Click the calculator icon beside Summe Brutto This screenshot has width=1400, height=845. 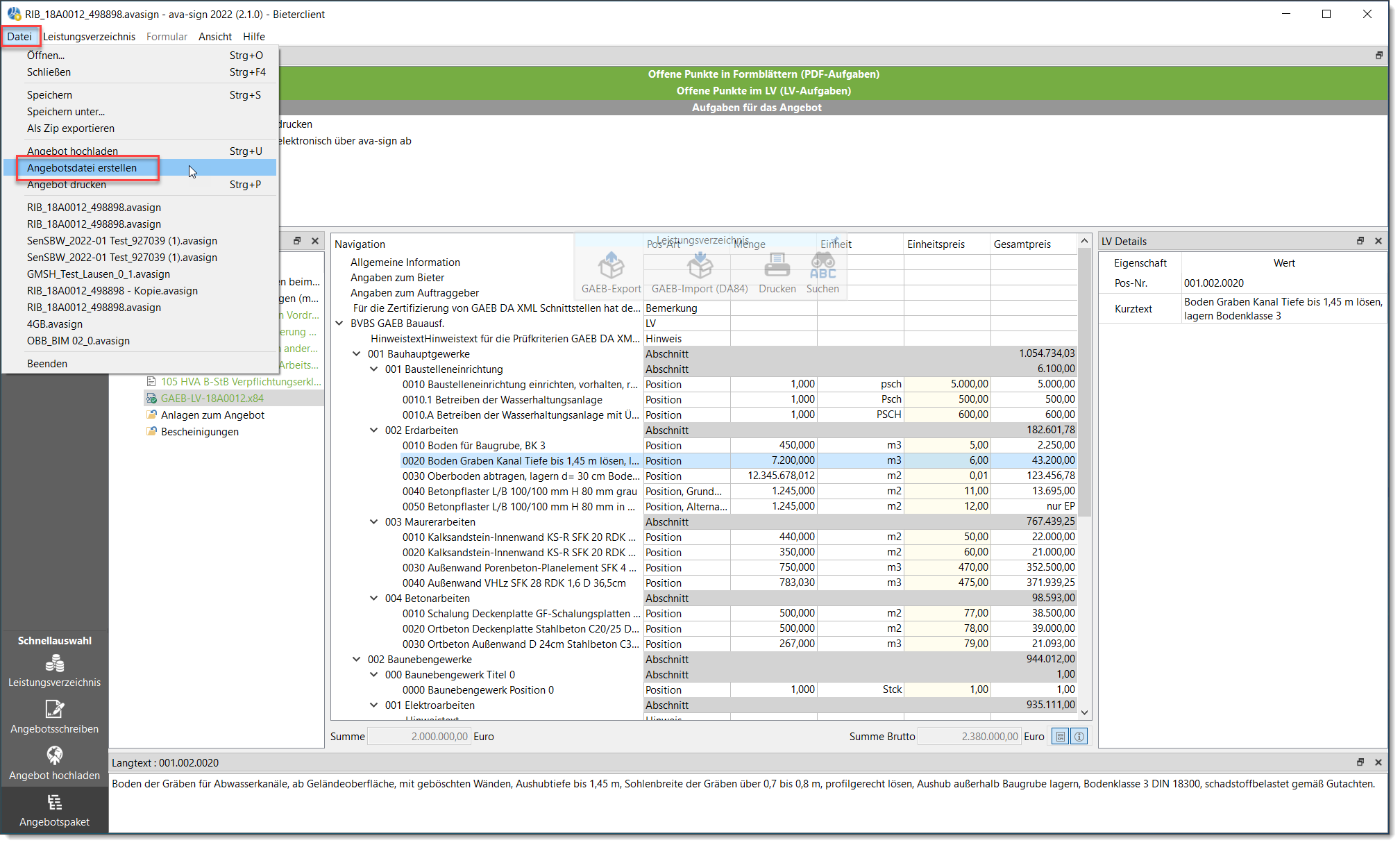pos(1060,737)
